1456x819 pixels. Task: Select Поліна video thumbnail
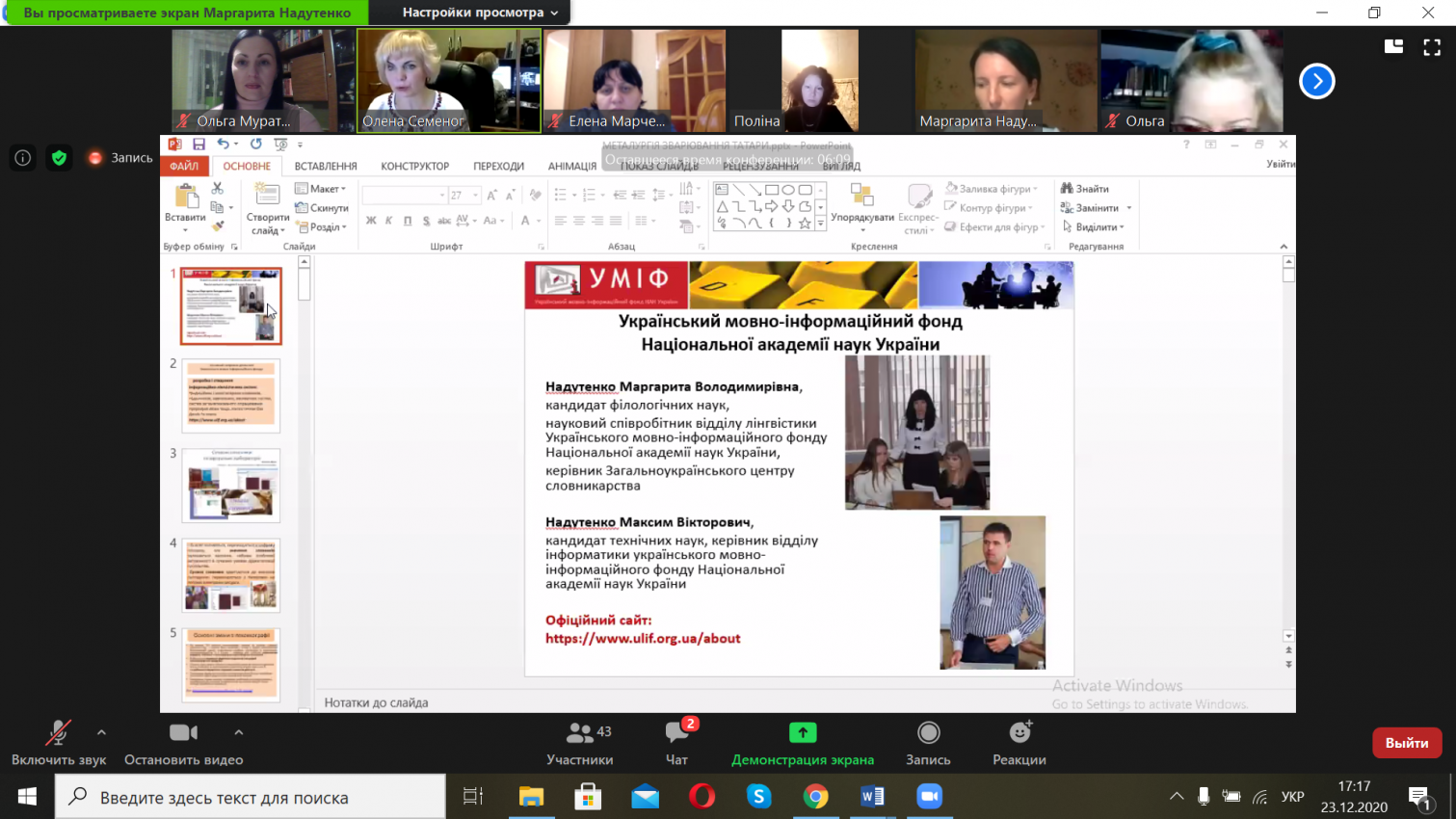[x=819, y=80]
